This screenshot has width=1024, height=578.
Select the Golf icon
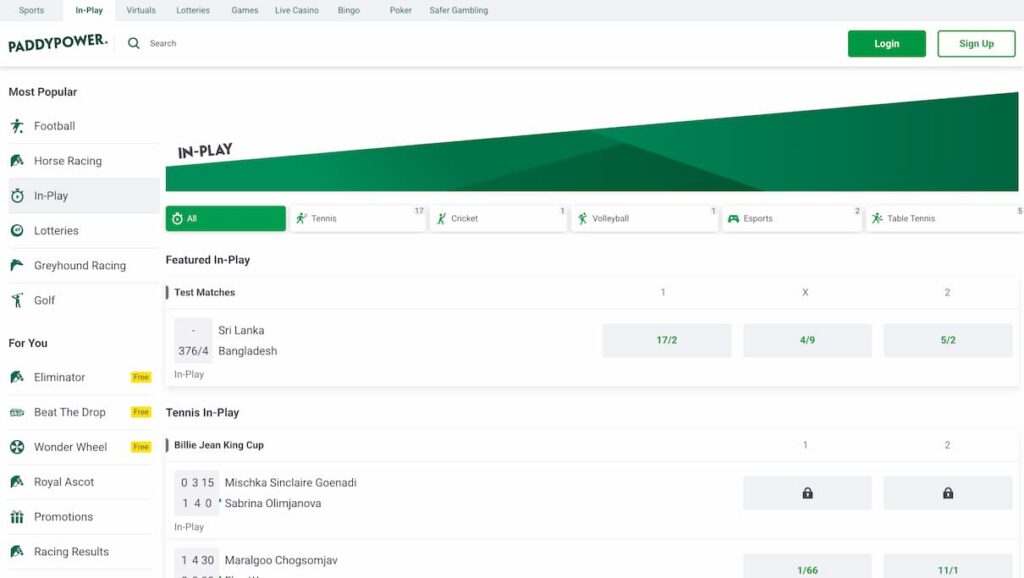[x=17, y=300]
